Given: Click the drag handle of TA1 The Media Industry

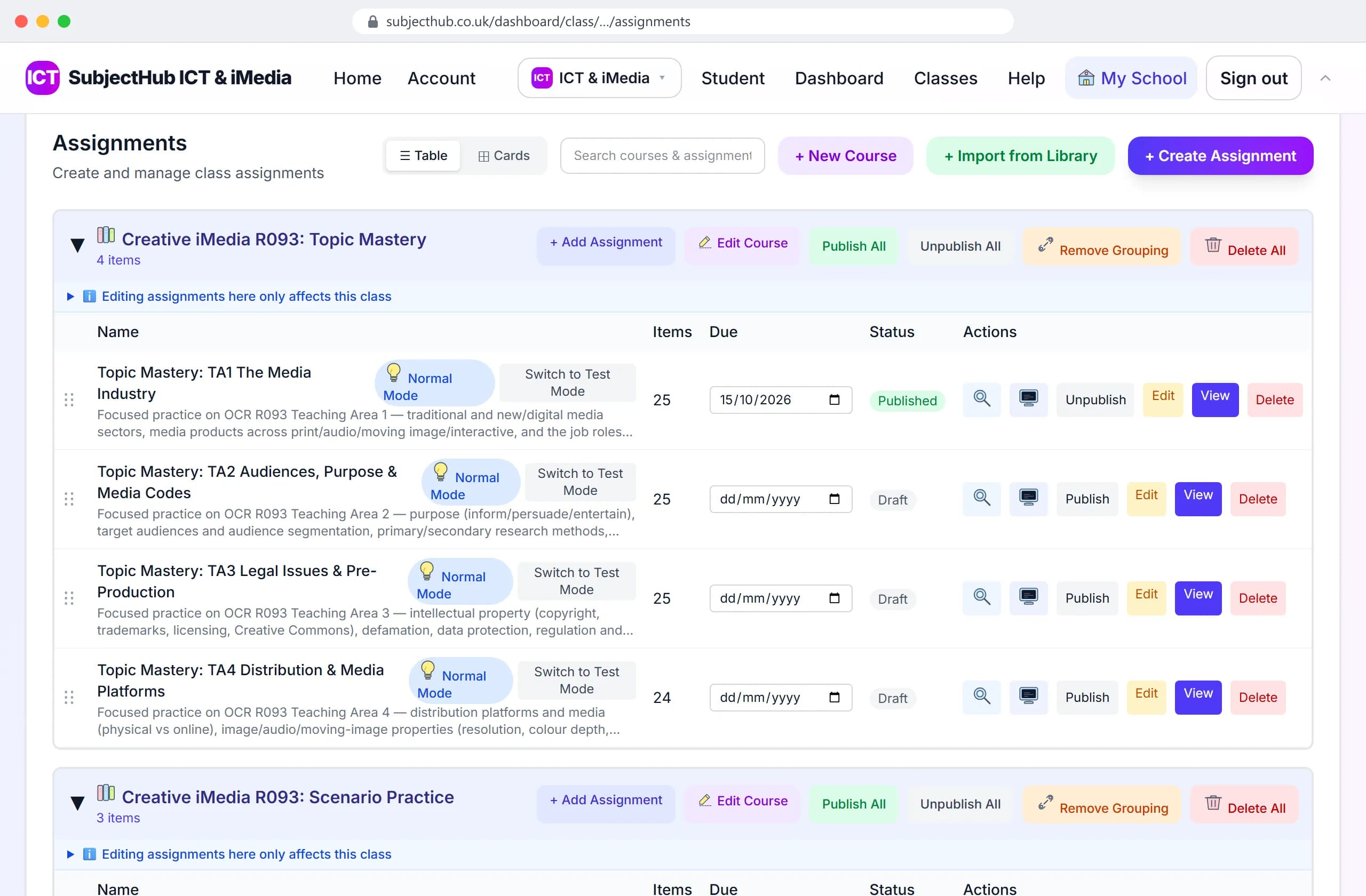Looking at the screenshot, I should 69,400.
